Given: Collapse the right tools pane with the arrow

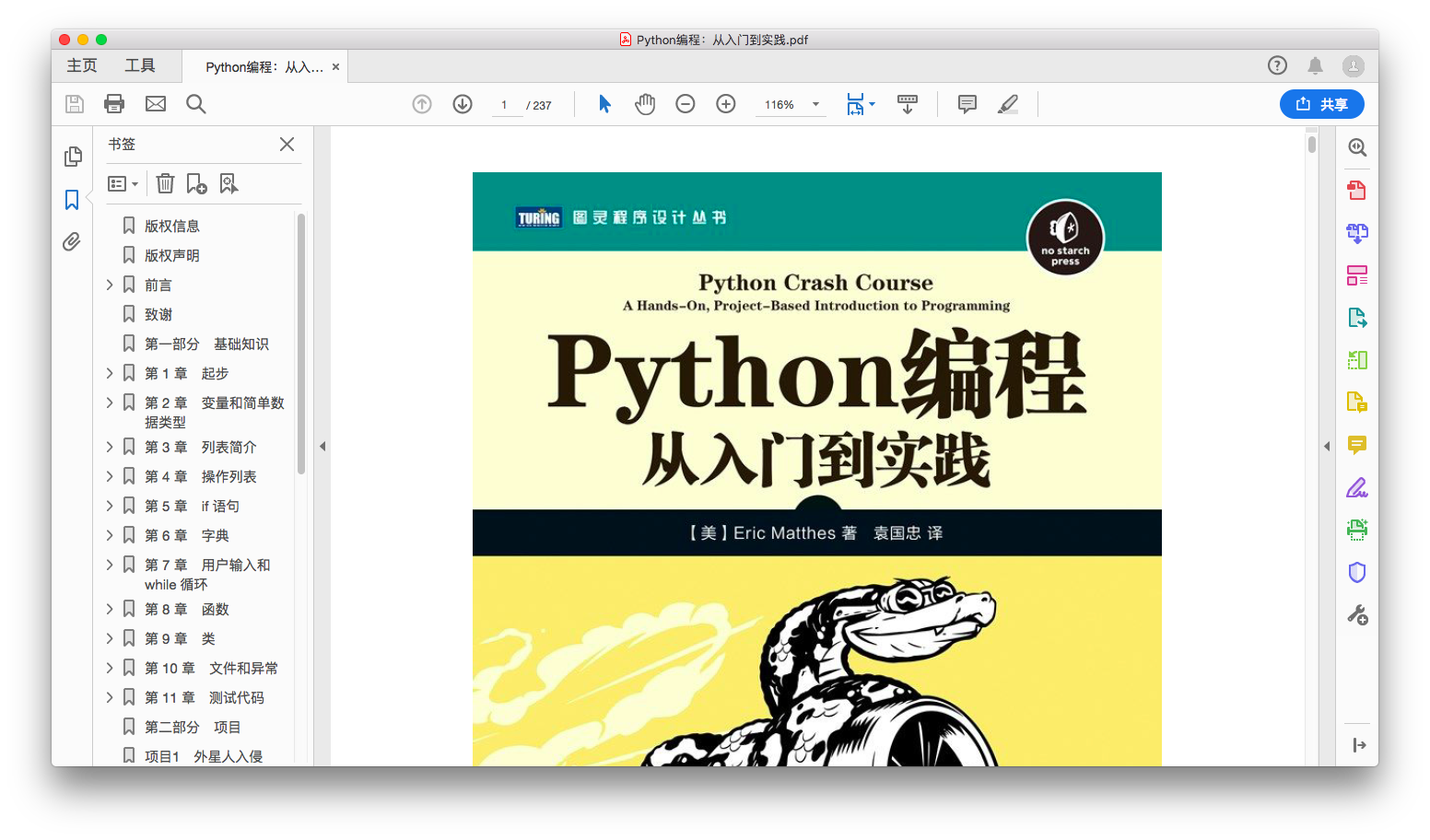Looking at the screenshot, I should pos(1327,446).
